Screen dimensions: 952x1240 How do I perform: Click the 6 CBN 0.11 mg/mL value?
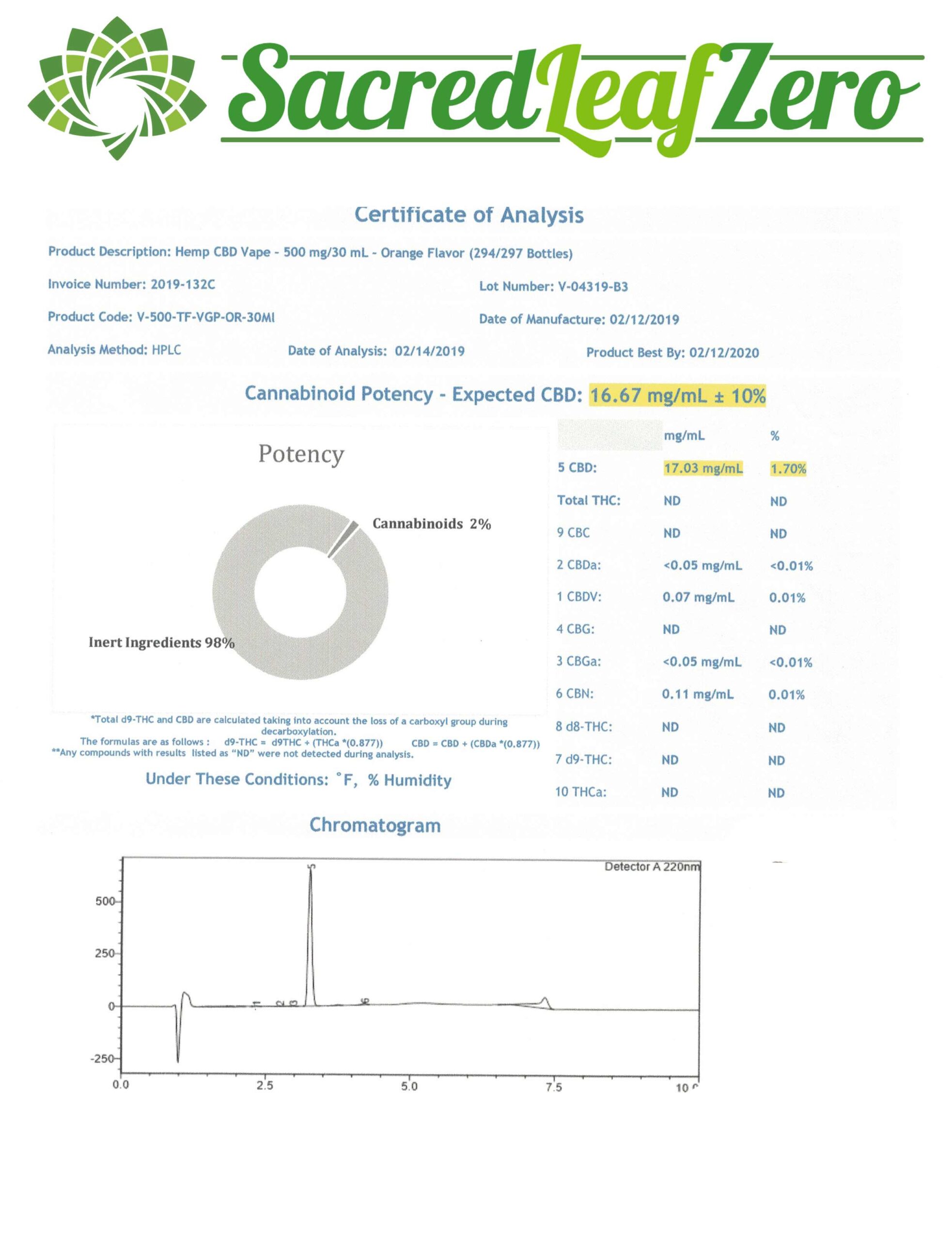[x=698, y=695]
